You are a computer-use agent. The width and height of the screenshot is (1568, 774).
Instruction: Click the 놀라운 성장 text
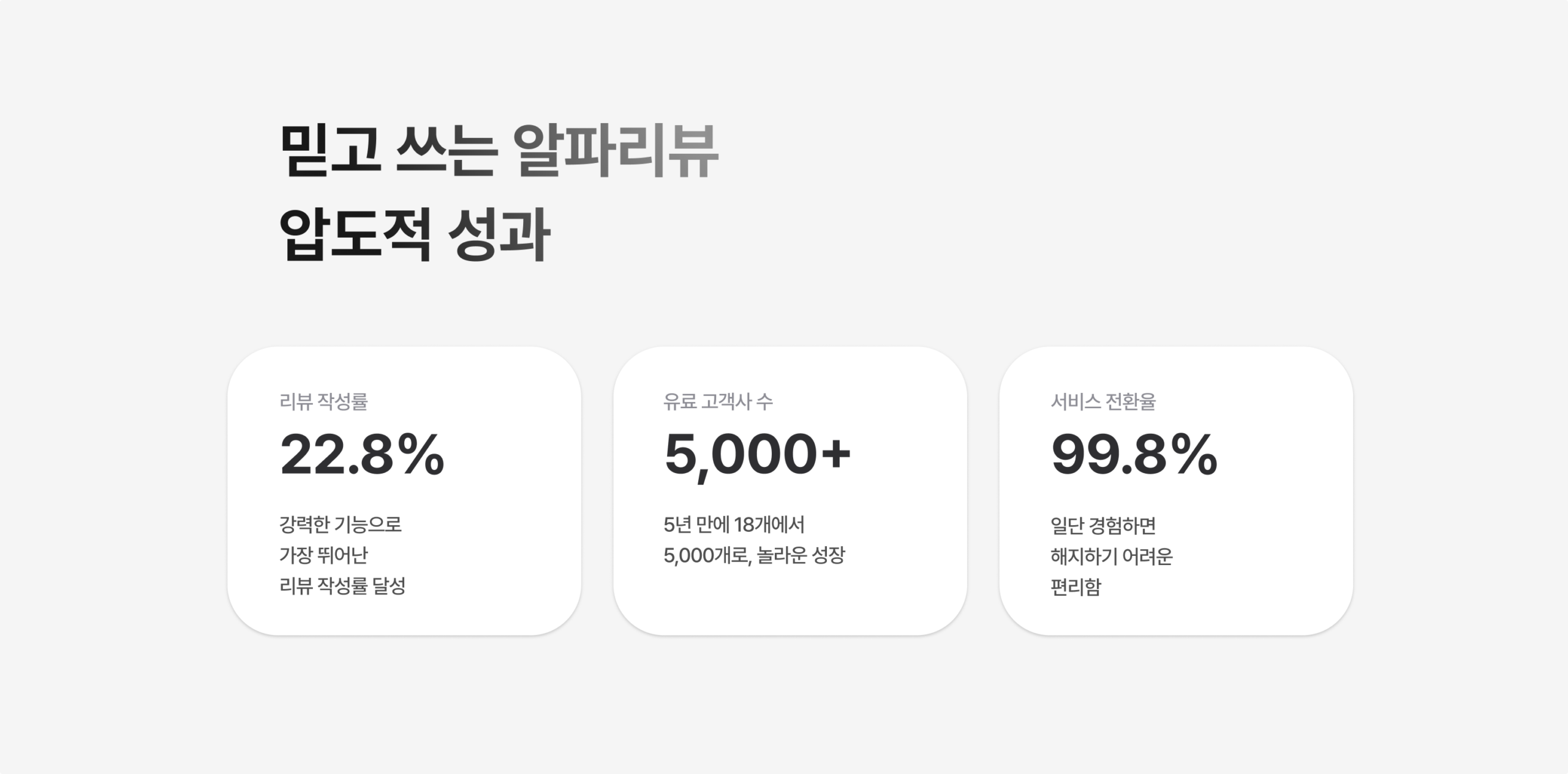[x=801, y=555]
